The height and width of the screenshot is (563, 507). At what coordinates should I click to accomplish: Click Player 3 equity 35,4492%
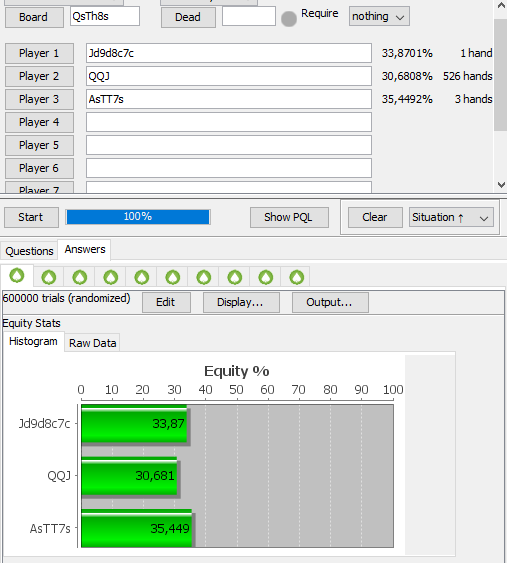tap(407, 99)
